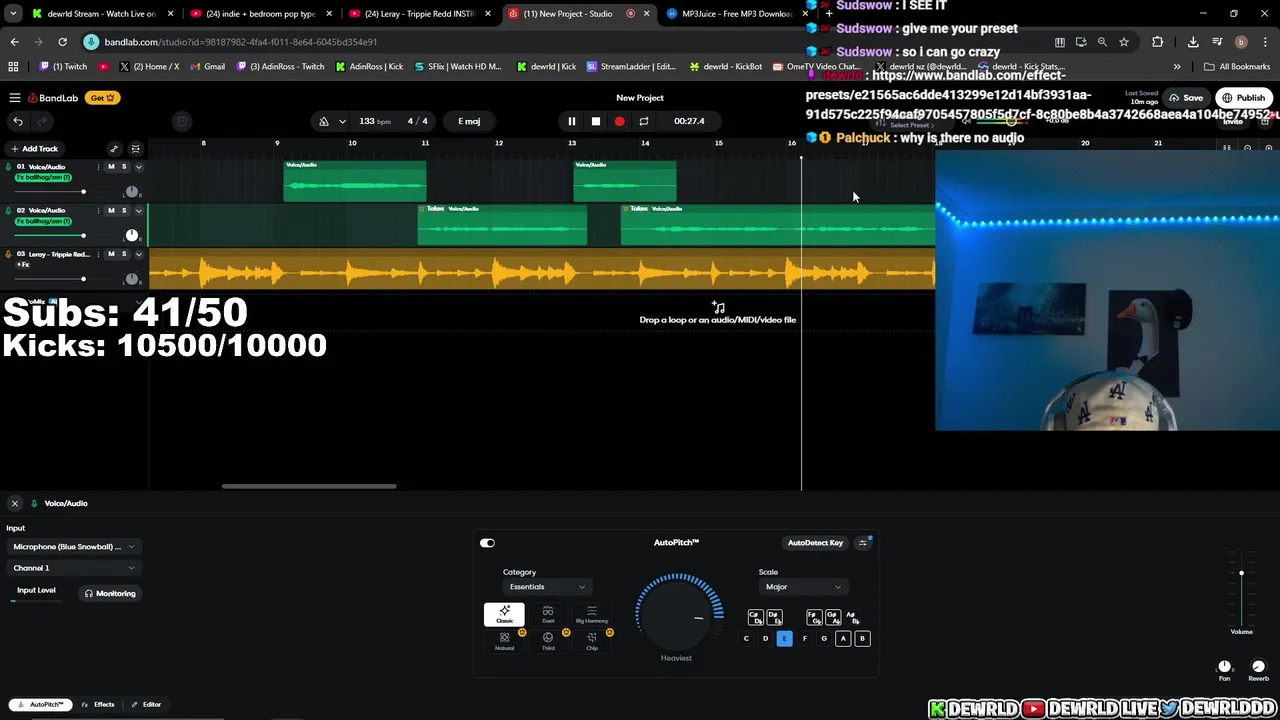Open the metronome options chevron
Image resolution: width=1280 pixels, height=720 pixels.
[x=342, y=121]
